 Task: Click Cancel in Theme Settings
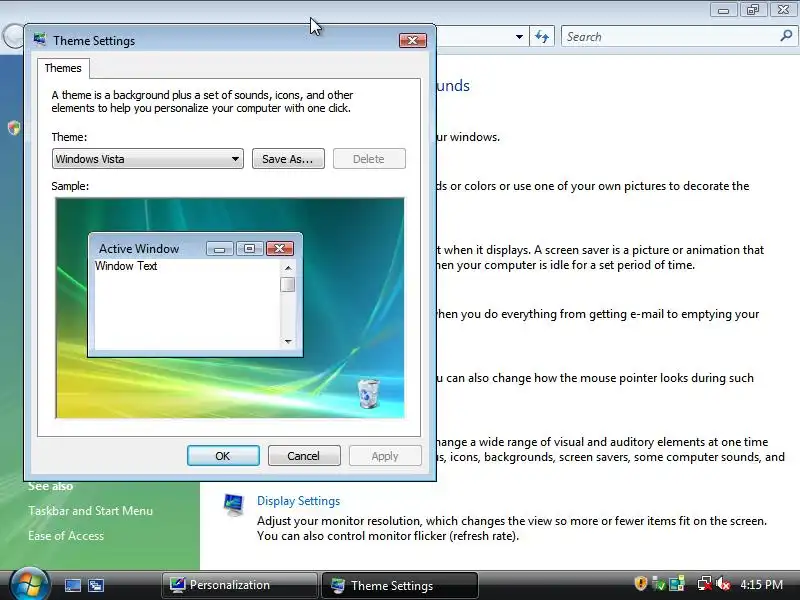click(304, 456)
